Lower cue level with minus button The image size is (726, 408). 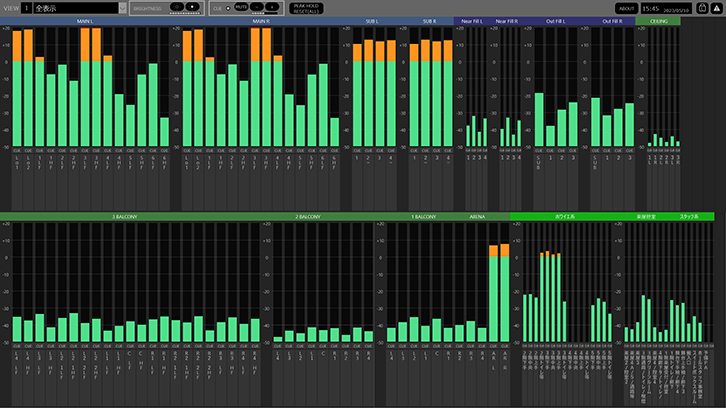(256, 7)
